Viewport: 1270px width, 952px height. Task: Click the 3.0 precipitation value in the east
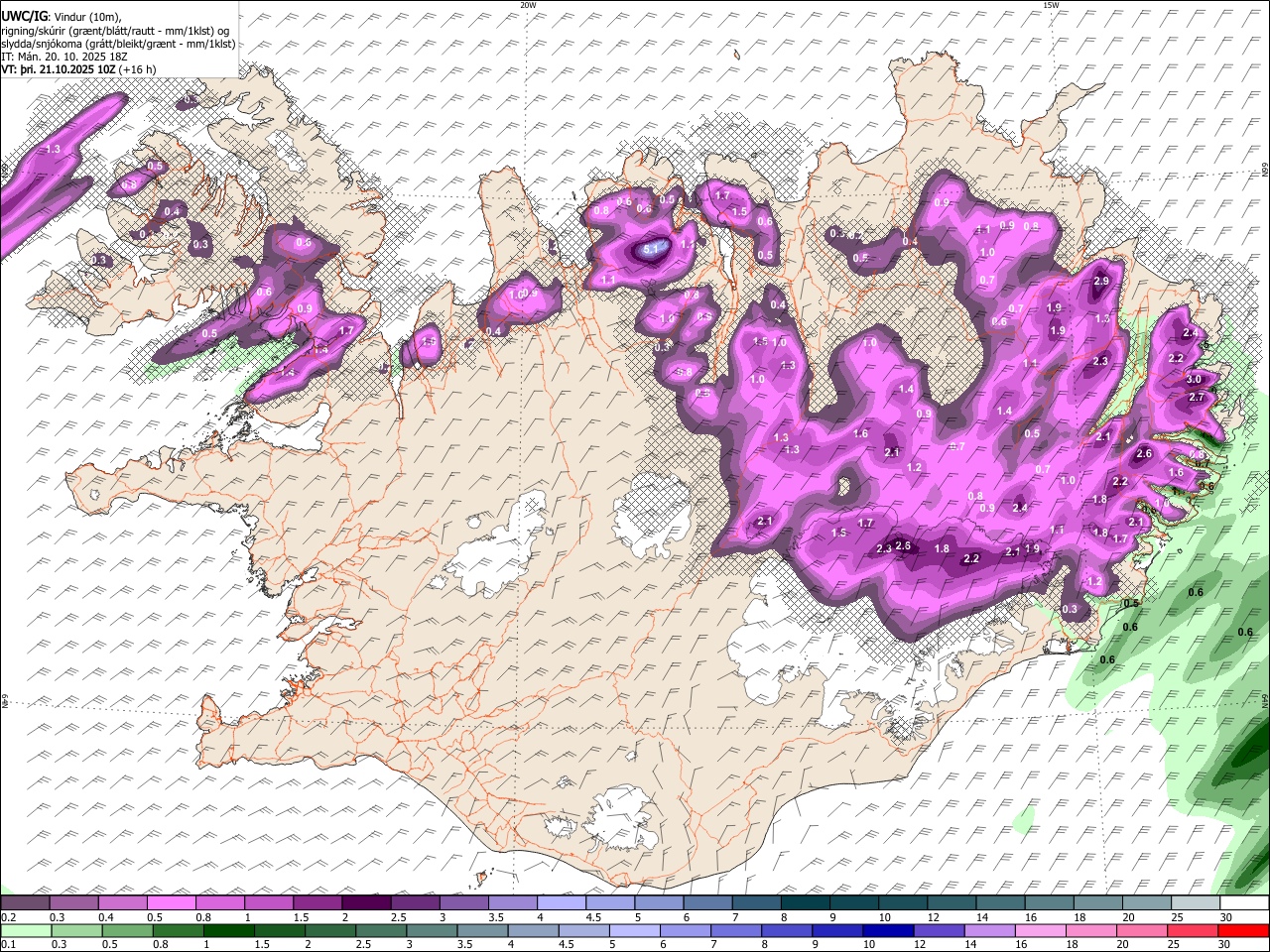pos(1195,379)
